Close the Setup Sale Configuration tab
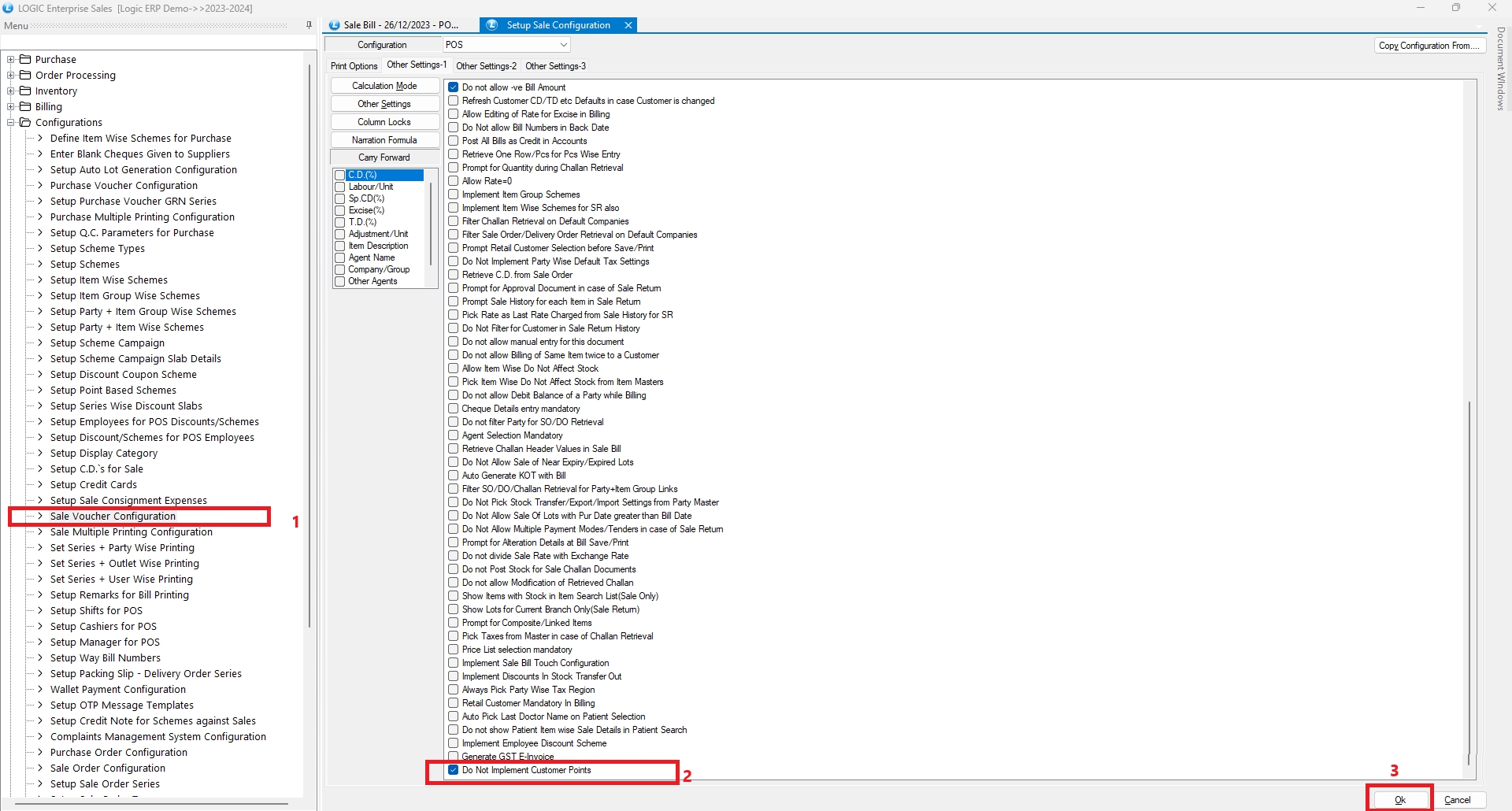This screenshot has width=1512, height=811. coord(628,25)
